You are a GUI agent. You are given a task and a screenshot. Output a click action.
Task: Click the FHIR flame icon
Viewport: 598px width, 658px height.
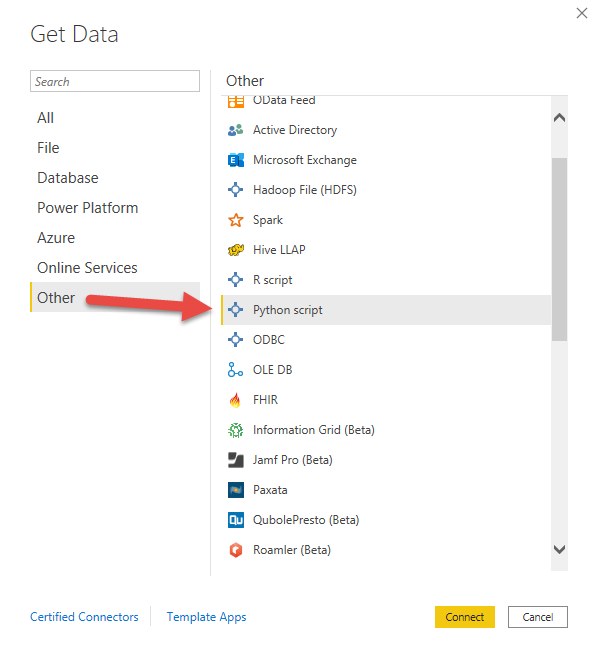point(235,400)
